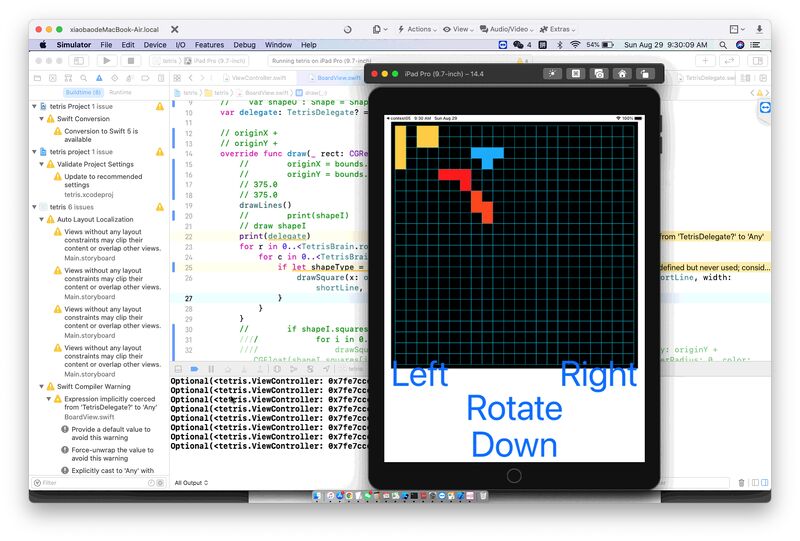Select the Buildtime (8) filter
The image size is (800, 541).
(x=83, y=92)
